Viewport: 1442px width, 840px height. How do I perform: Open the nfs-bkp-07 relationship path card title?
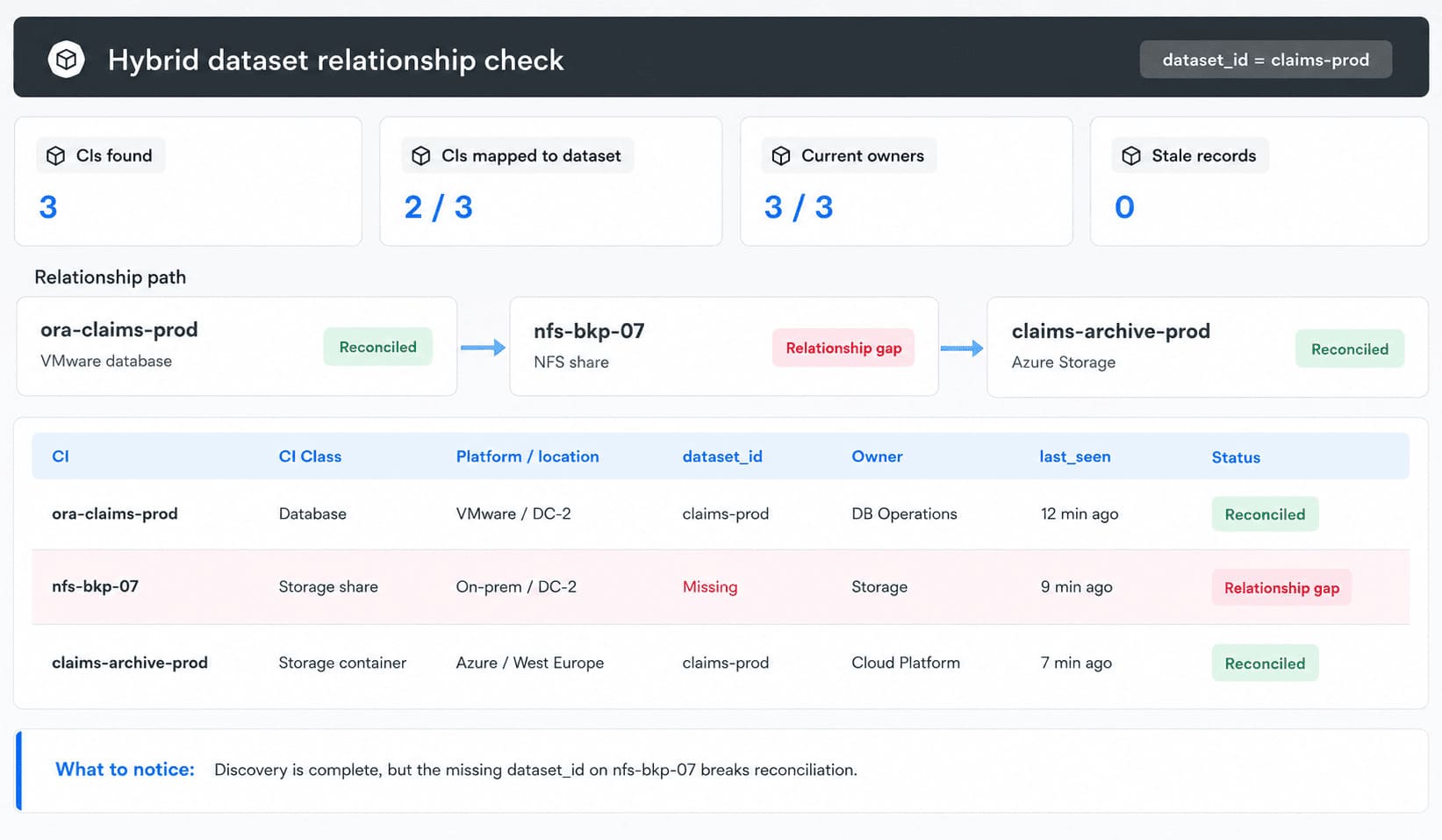589,331
